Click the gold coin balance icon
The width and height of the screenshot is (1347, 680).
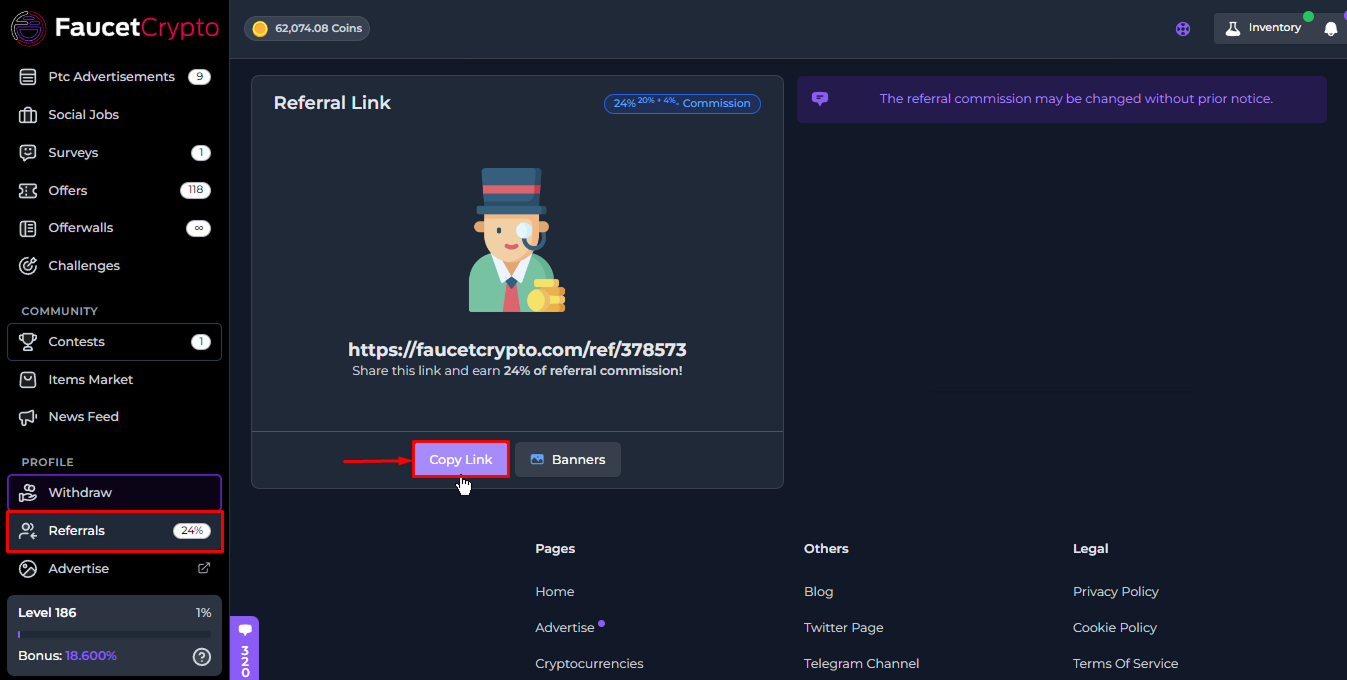[260, 29]
